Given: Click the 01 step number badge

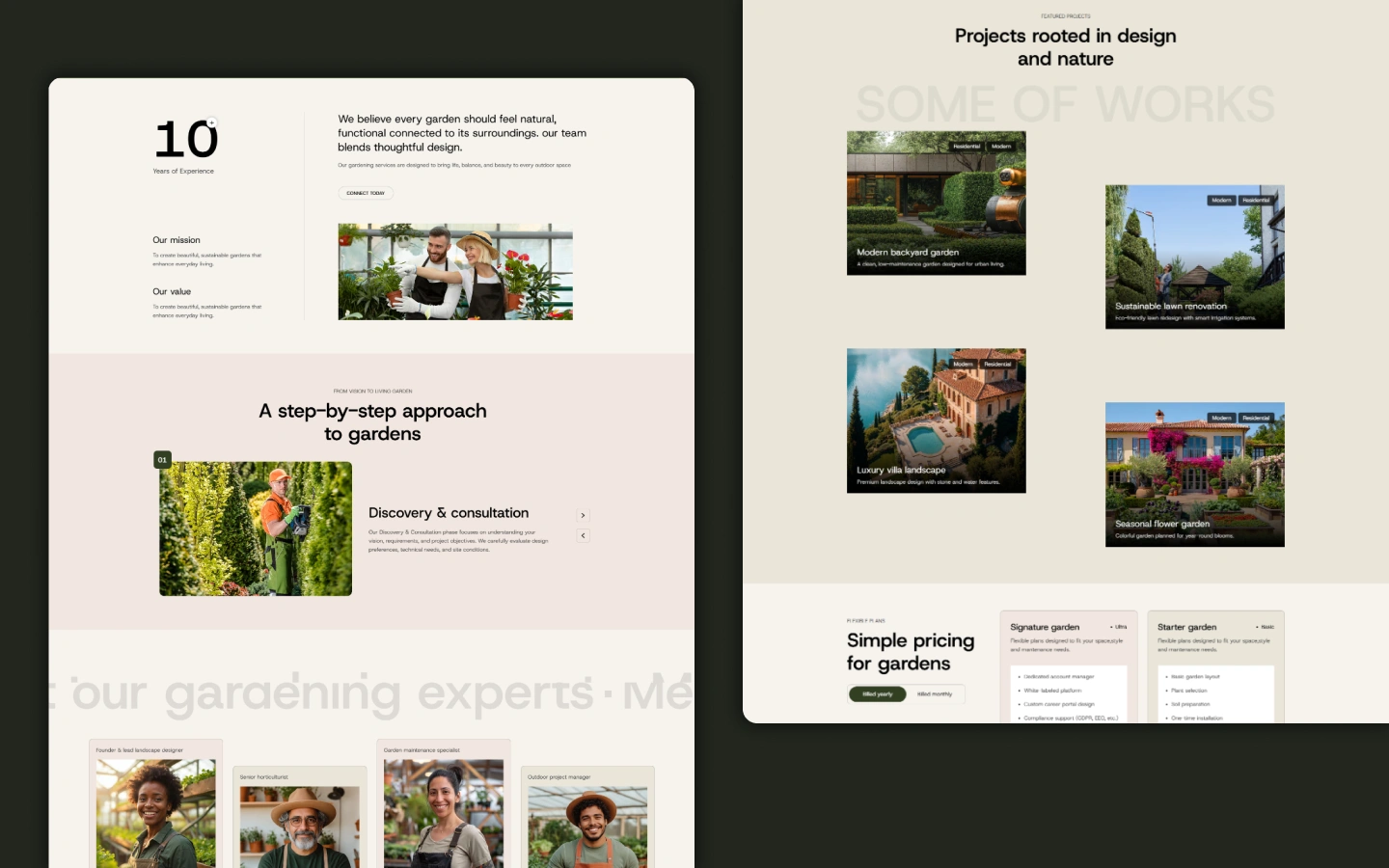Looking at the screenshot, I should pyautogui.click(x=162, y=460).
